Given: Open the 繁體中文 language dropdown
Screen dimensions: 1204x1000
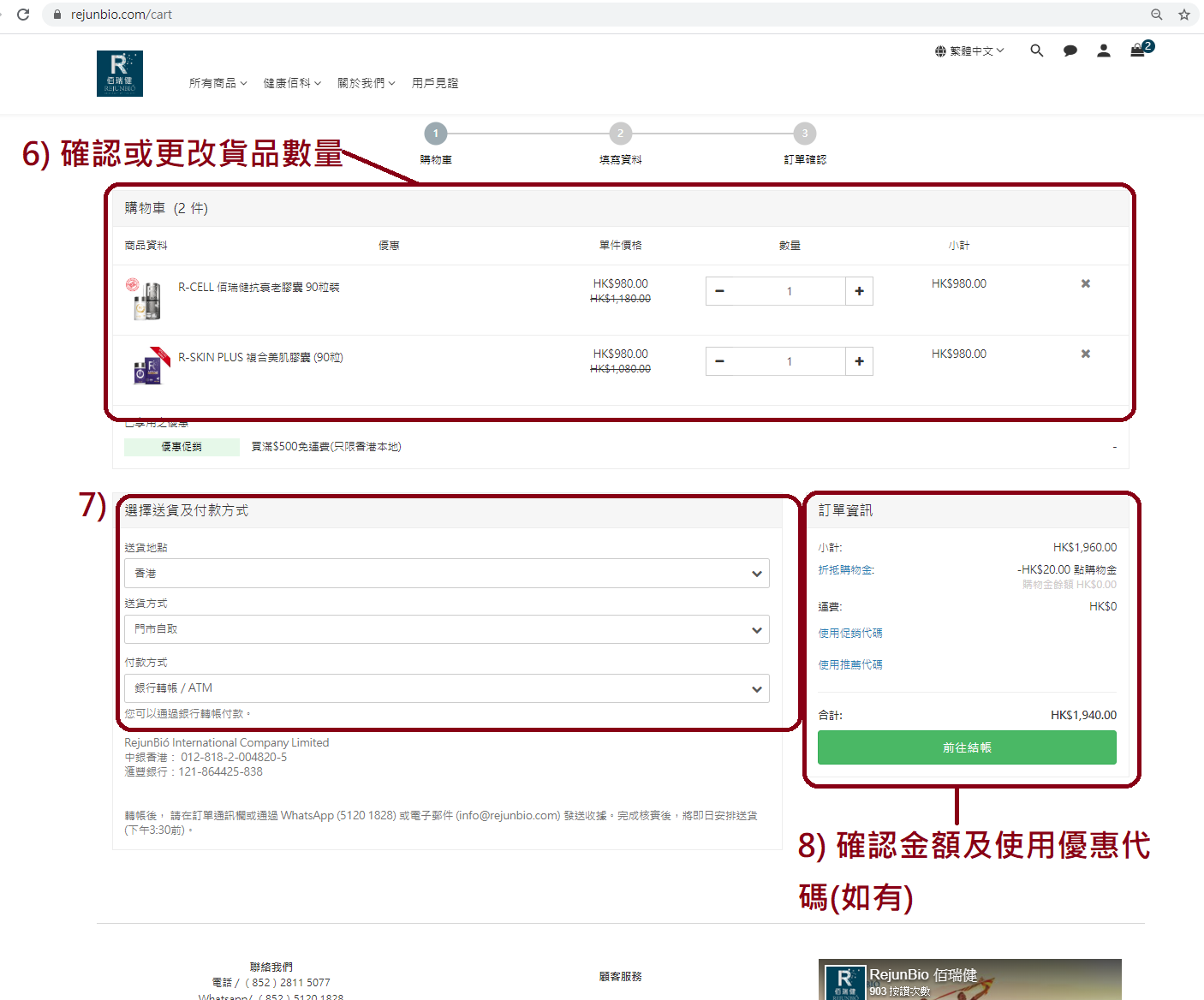Looking at the screenshot, I should pyautogui.click(x=969, y=51).
